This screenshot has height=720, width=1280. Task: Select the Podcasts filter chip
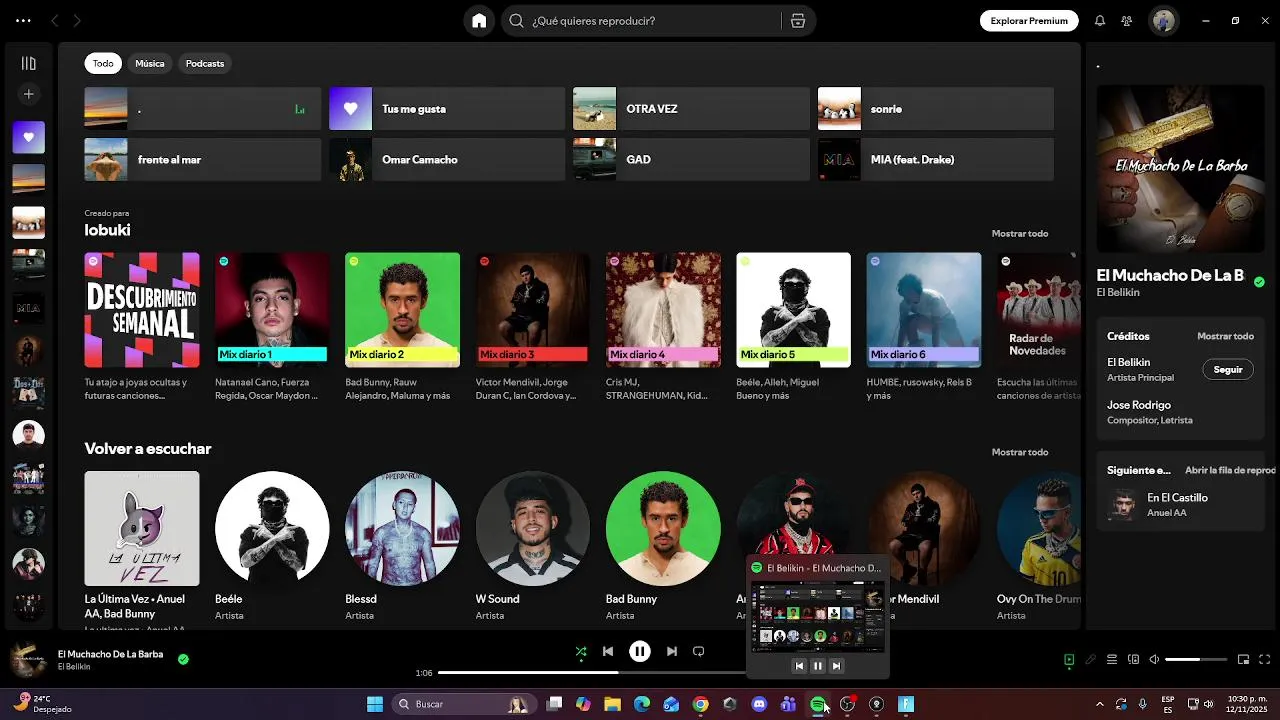pos(205,63)
